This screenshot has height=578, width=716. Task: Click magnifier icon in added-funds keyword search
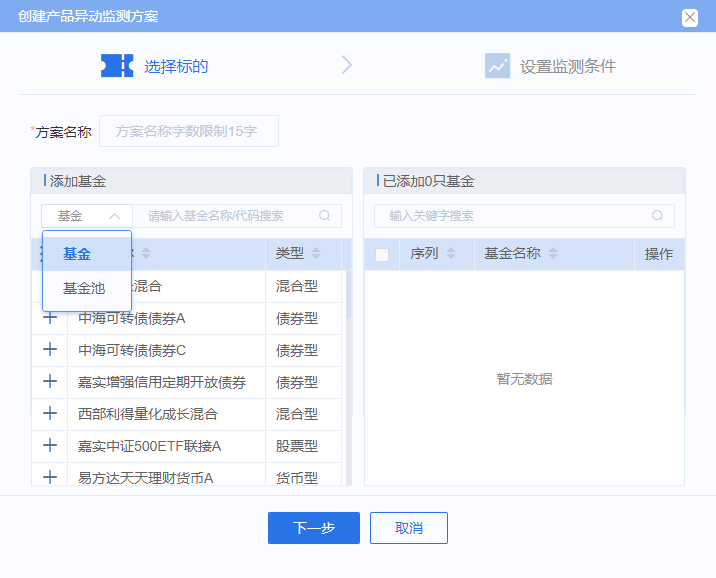657,216
